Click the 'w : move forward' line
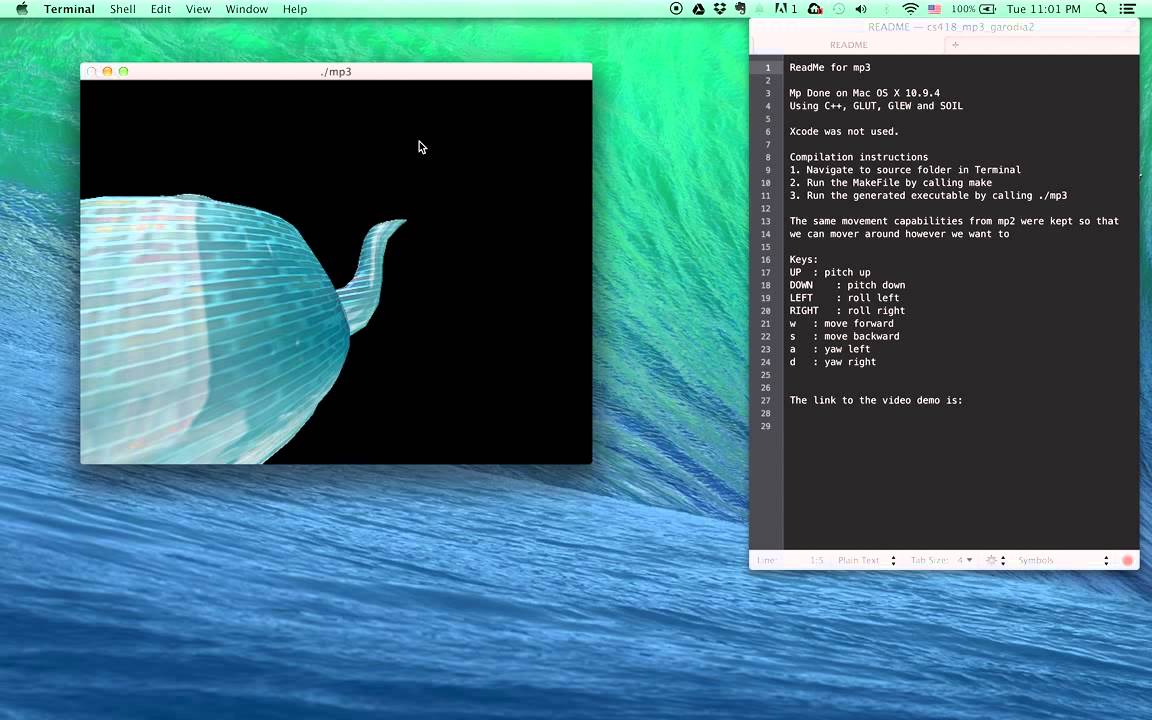Image resolution: width=1152 pixels, height=720 pixels. (x=841, y=324)
